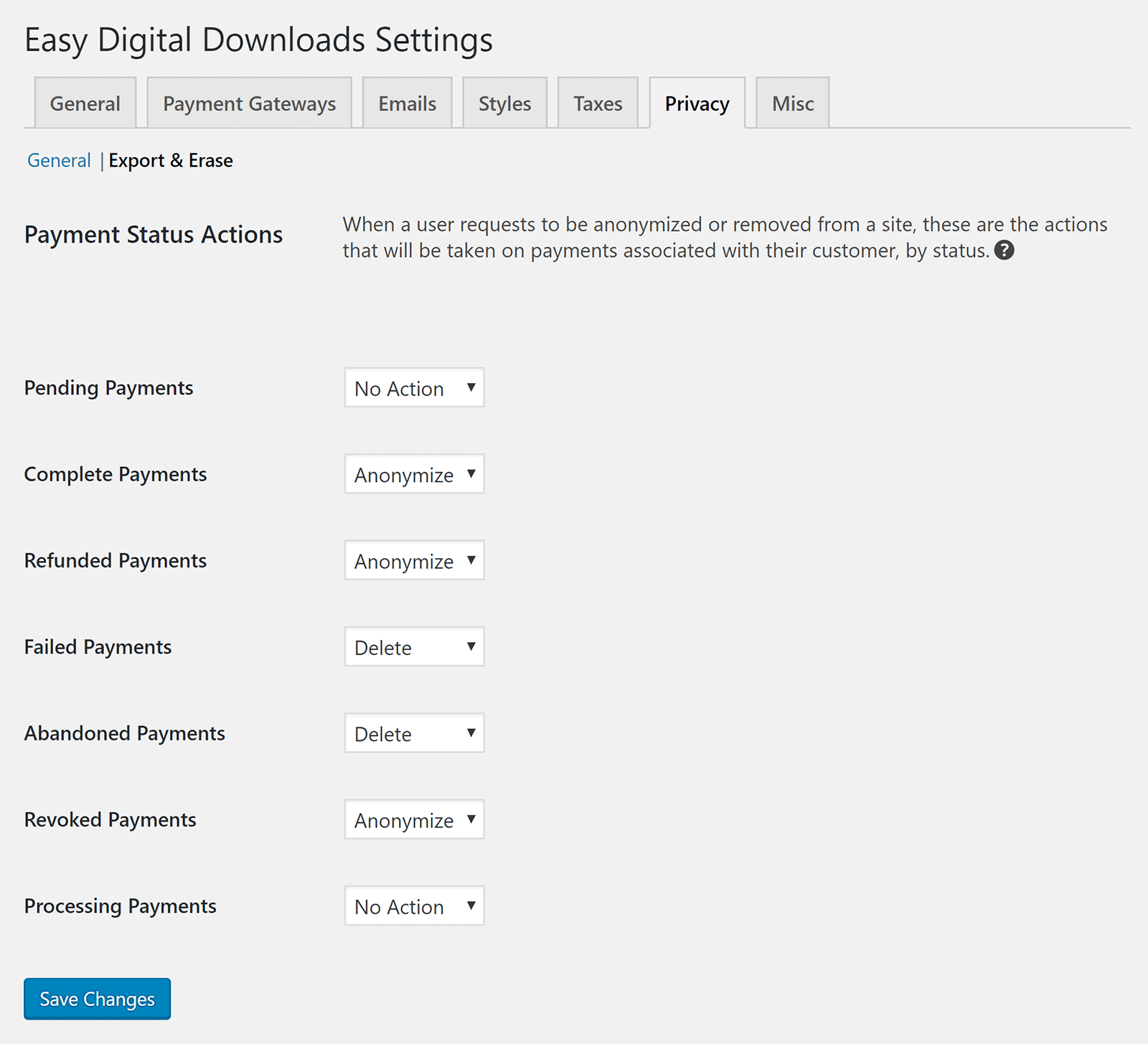This screenshot has height=1044, width=1148.
Task: Click the General privacy sub-section link
Action: [59, 160]
